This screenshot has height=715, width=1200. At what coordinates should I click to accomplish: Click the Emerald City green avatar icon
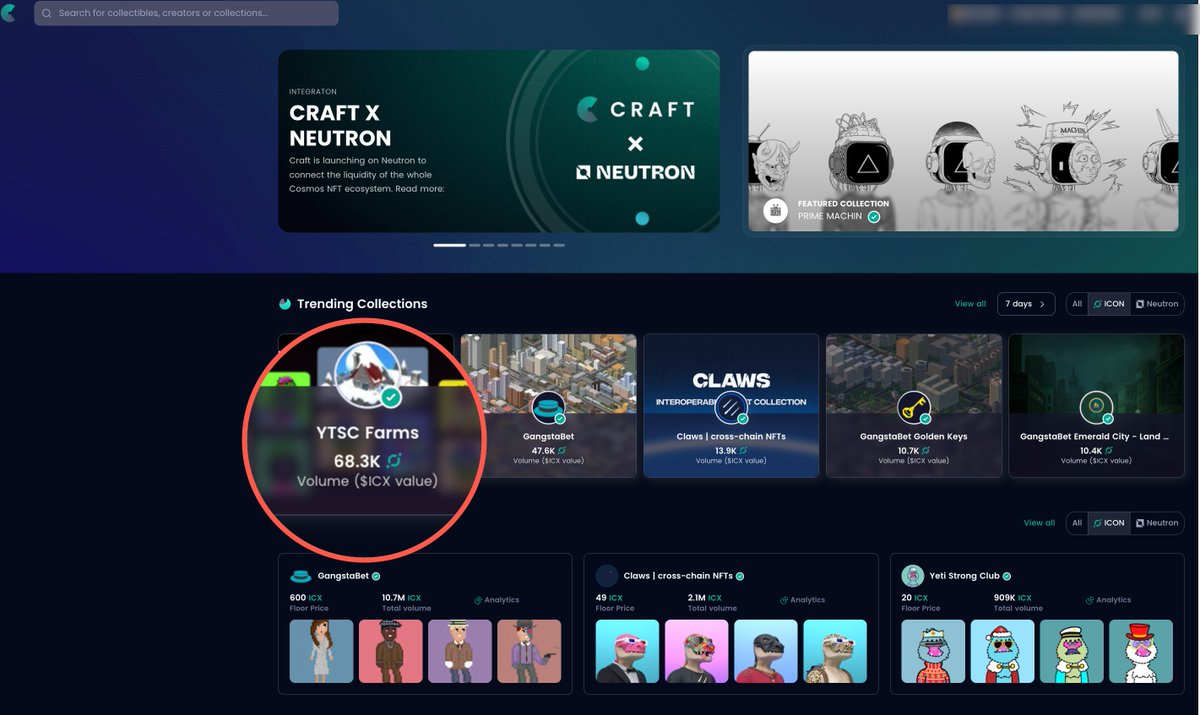coord(1096,407)
